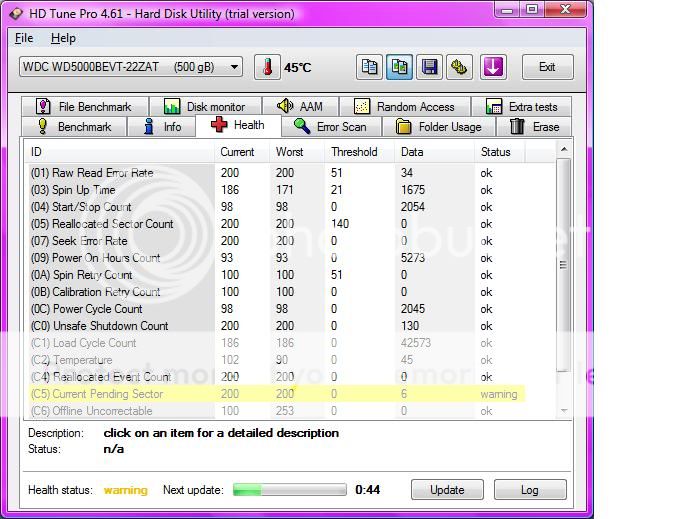This screenshot has height=519, width=683.
Task: Close the HD Tune Pro window
Action: coord(565,10)
